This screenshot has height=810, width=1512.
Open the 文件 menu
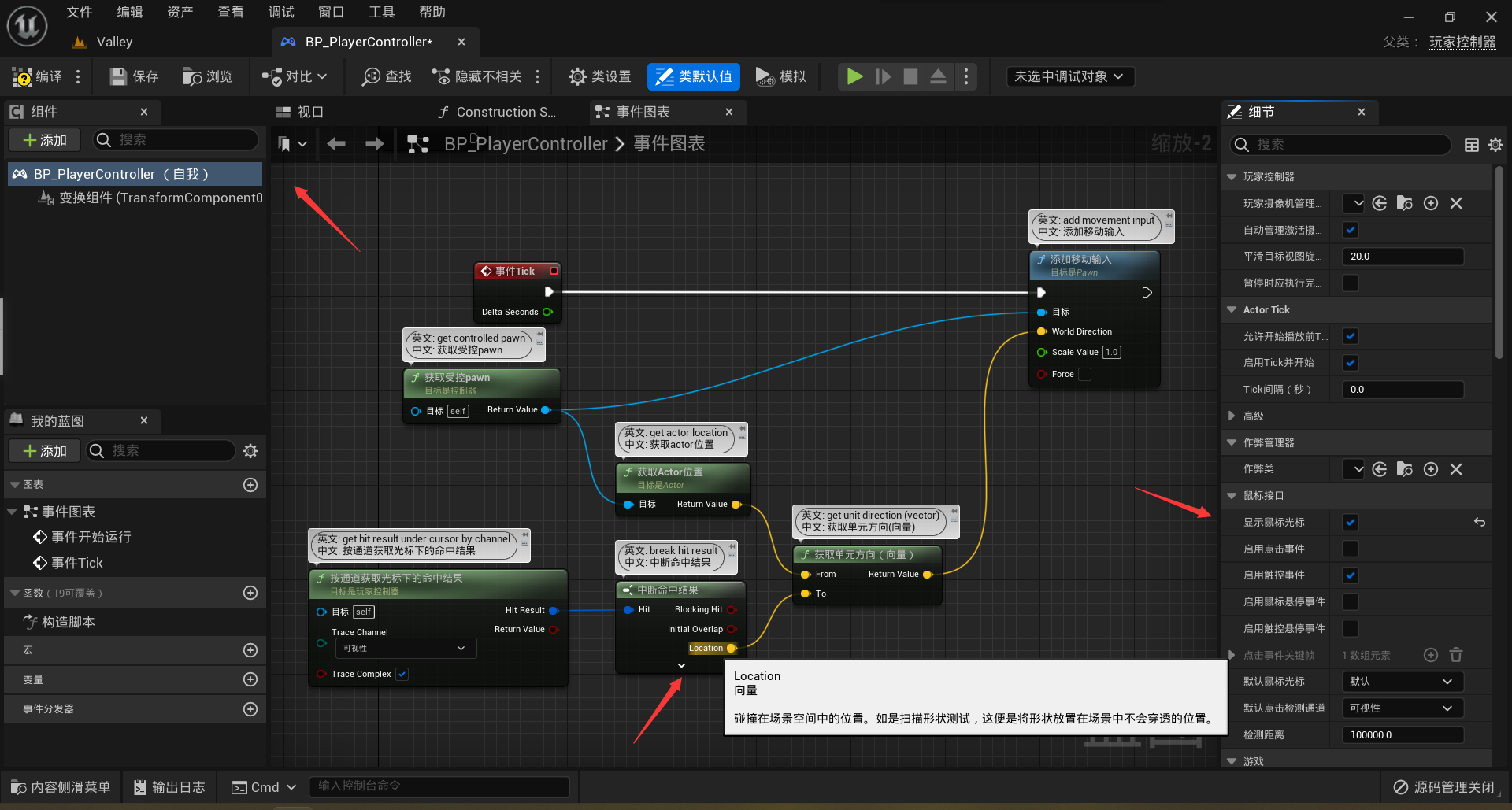click(x=79, y=12)
